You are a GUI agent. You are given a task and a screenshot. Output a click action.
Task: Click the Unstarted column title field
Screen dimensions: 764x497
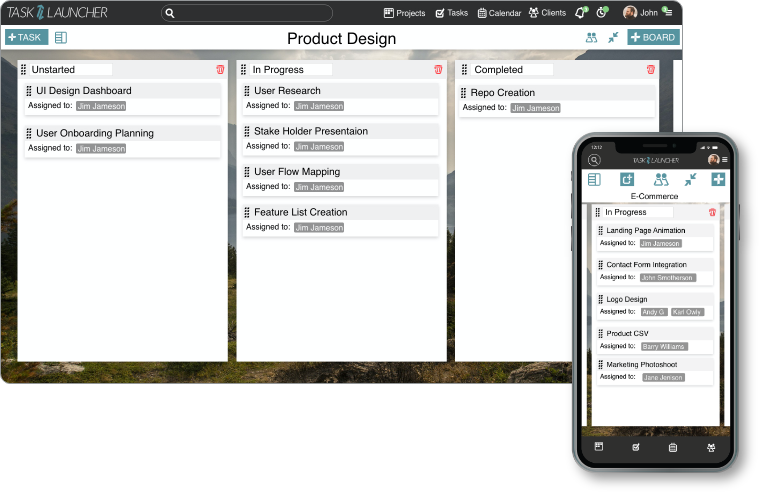[x=71, y=70]
